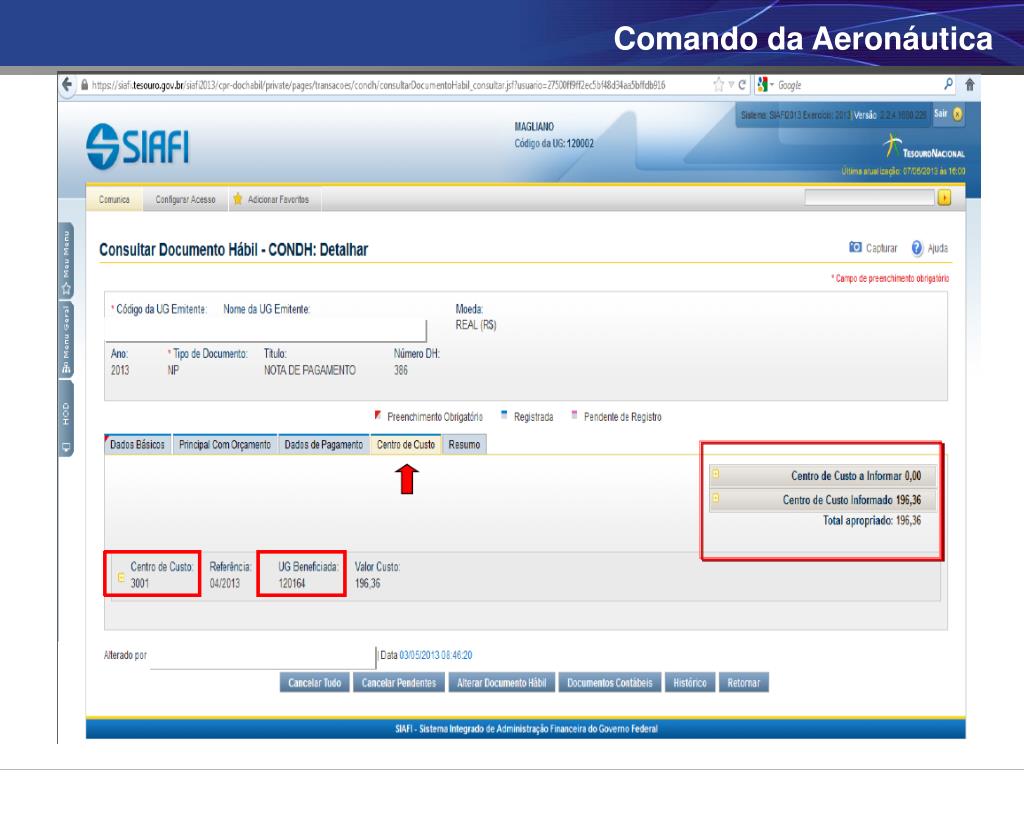Click Alterar Documento Hábil button

(x=502, y=683)
